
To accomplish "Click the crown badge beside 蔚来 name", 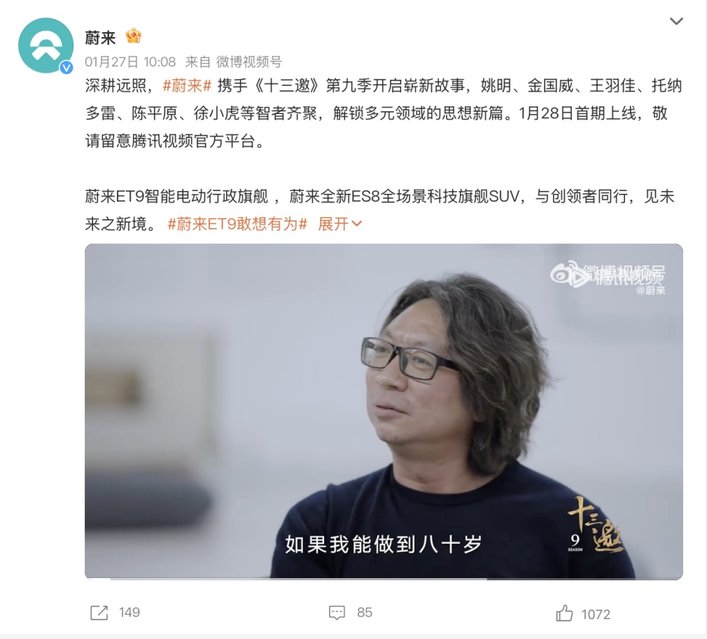I will click(133, 36).
